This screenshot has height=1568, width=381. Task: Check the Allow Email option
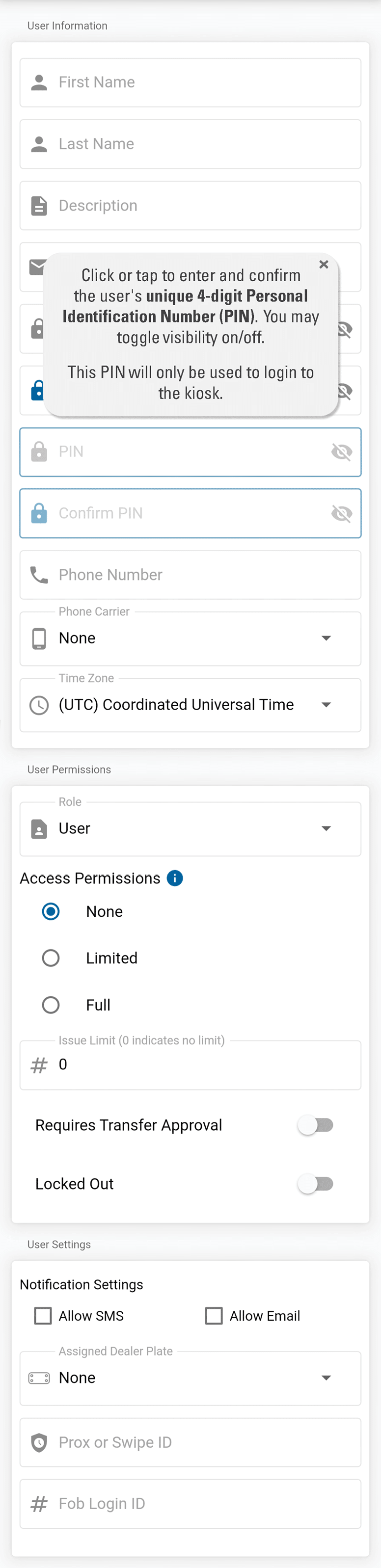214,1315
